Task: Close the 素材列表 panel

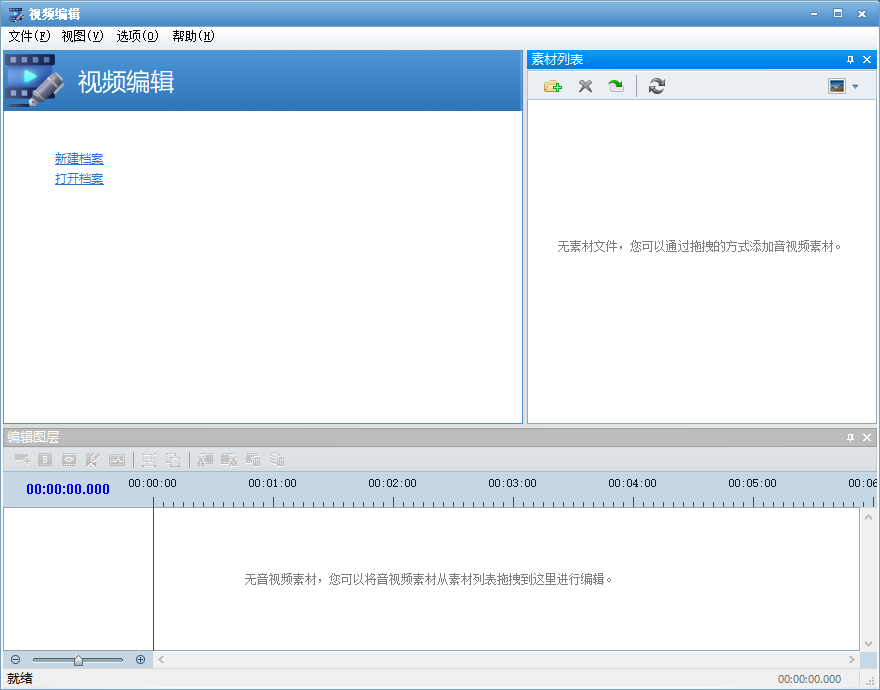Action: [867, 60]
